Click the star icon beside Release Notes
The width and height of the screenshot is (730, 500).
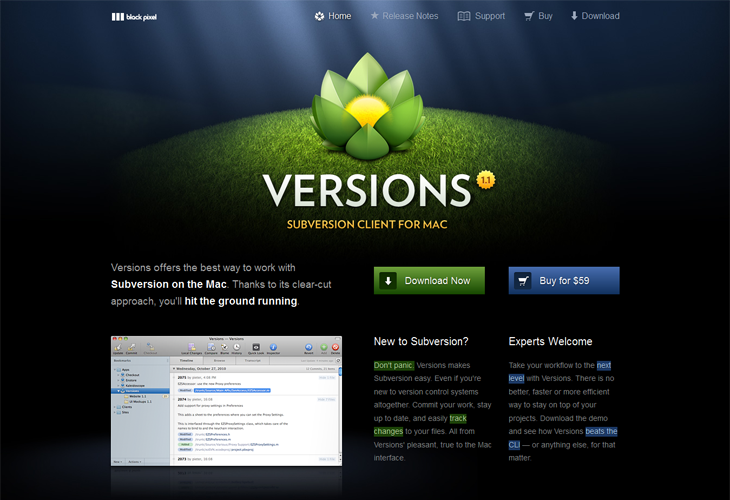(x=374, y=16)
